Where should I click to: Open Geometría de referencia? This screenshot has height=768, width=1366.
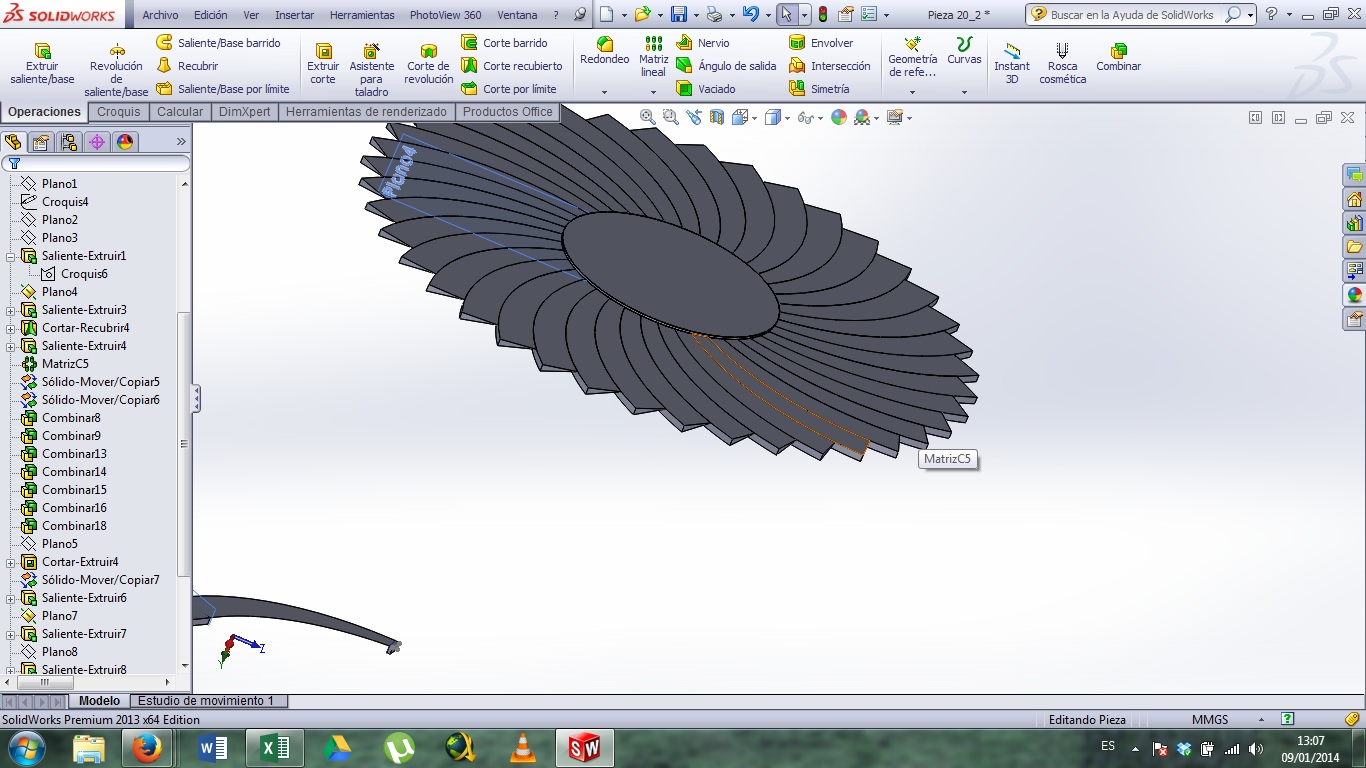pos(912,58)
